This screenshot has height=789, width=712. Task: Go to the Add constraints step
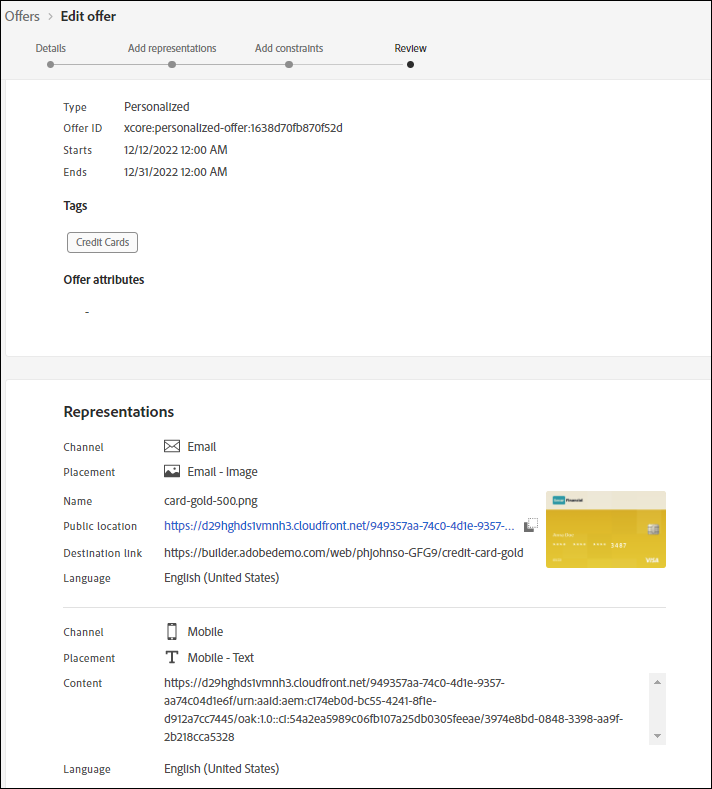(289, 48)
